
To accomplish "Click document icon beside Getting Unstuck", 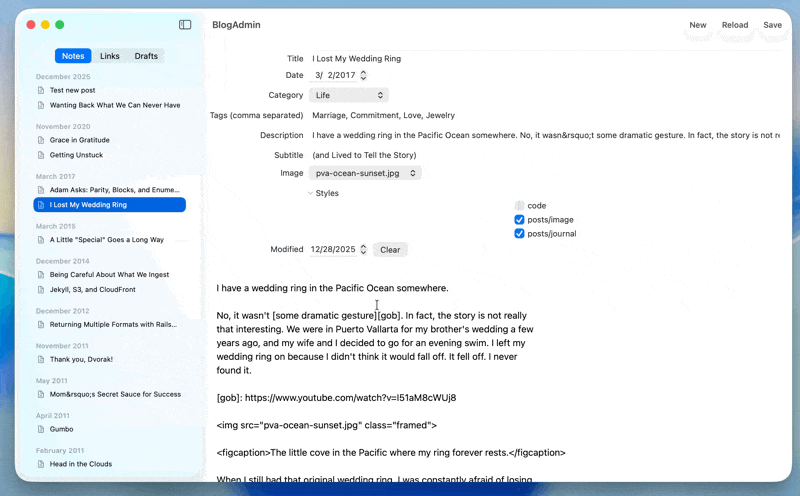I will (41, 155).
